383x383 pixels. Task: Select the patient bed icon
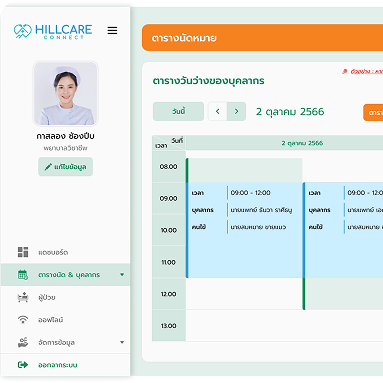[x=23, y=297]
